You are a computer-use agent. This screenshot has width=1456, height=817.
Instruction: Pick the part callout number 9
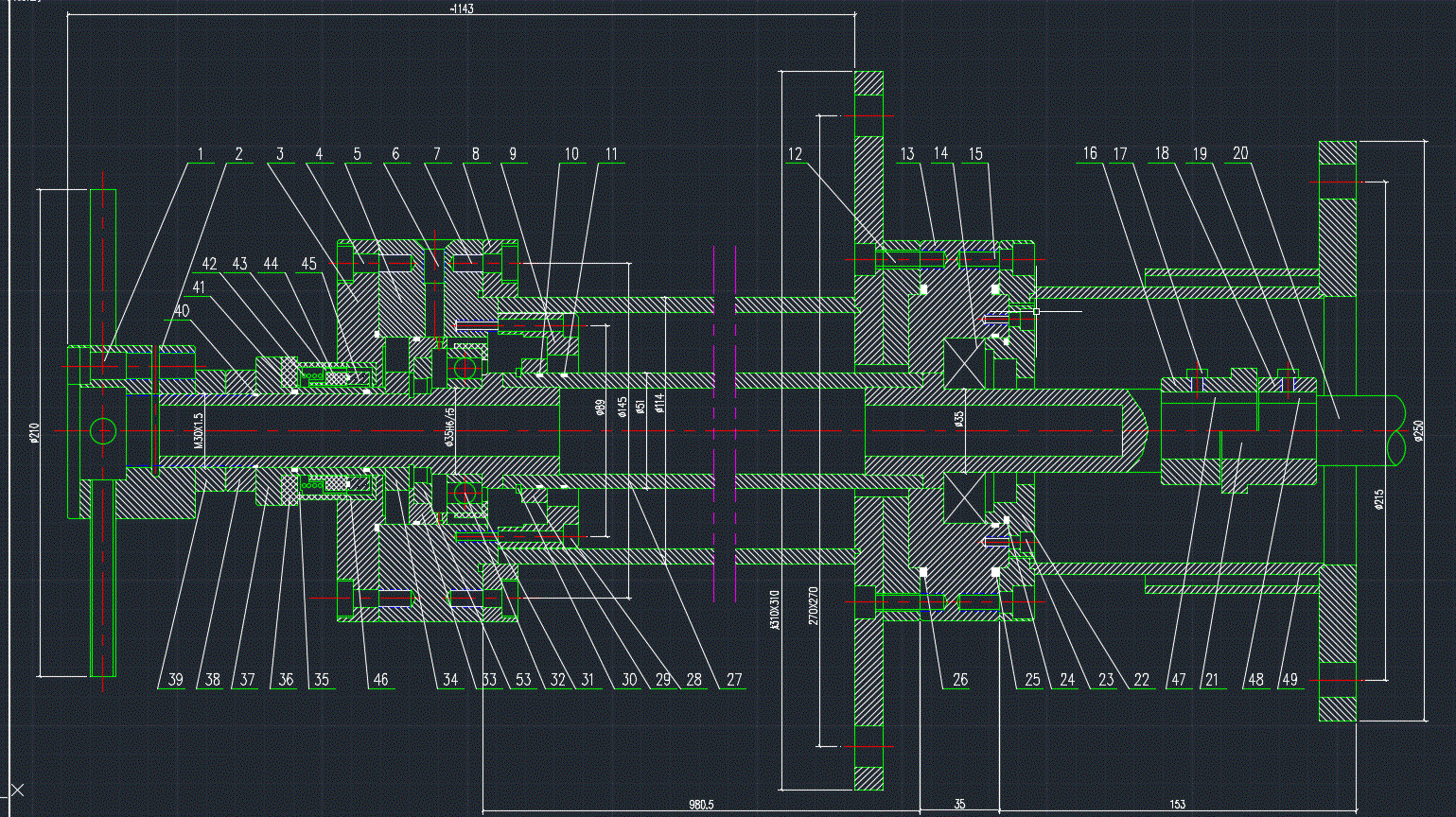tap(513, 154)
